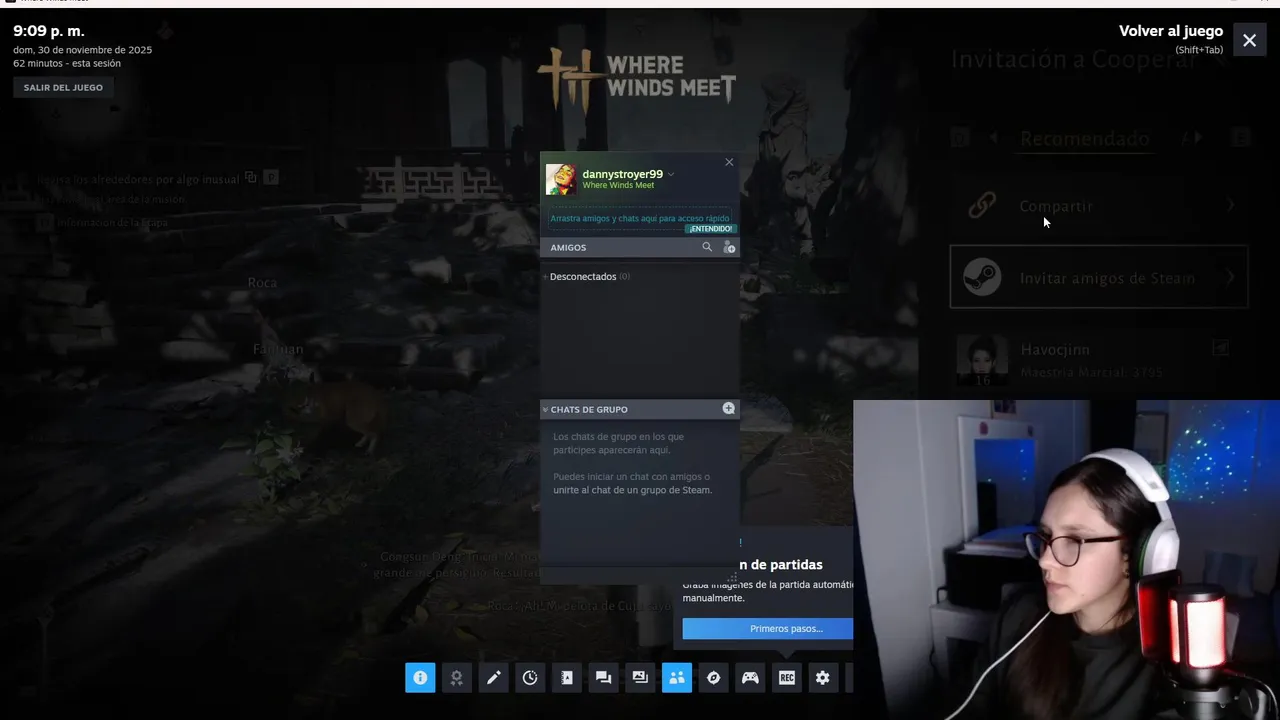Open the playtime clock panel
The height and width of the screenshot is (720, 1280).
pyautogui.click(x=530, y=677)
